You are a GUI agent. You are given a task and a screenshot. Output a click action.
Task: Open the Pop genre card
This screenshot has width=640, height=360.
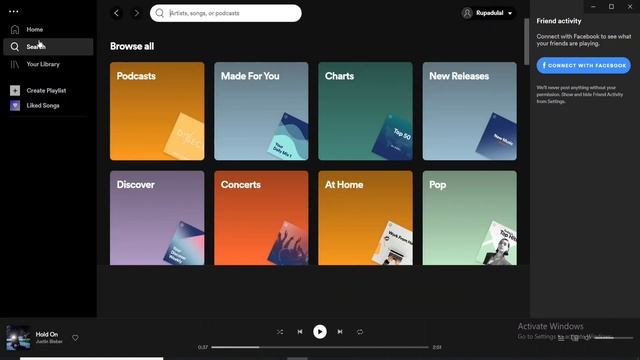469,218
